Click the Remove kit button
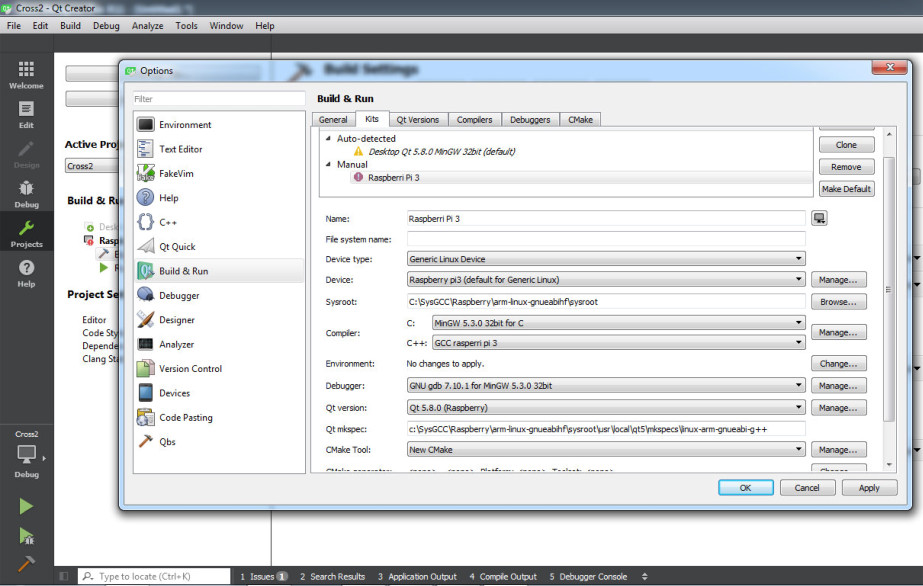 [846, 167]
